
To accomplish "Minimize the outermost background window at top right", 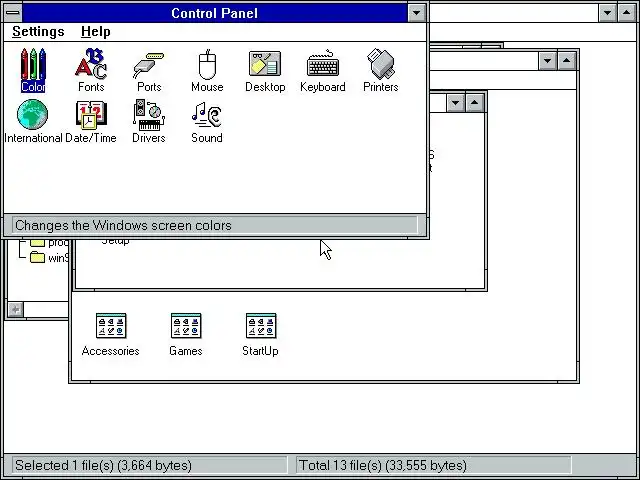I will [x=607, y=13].
